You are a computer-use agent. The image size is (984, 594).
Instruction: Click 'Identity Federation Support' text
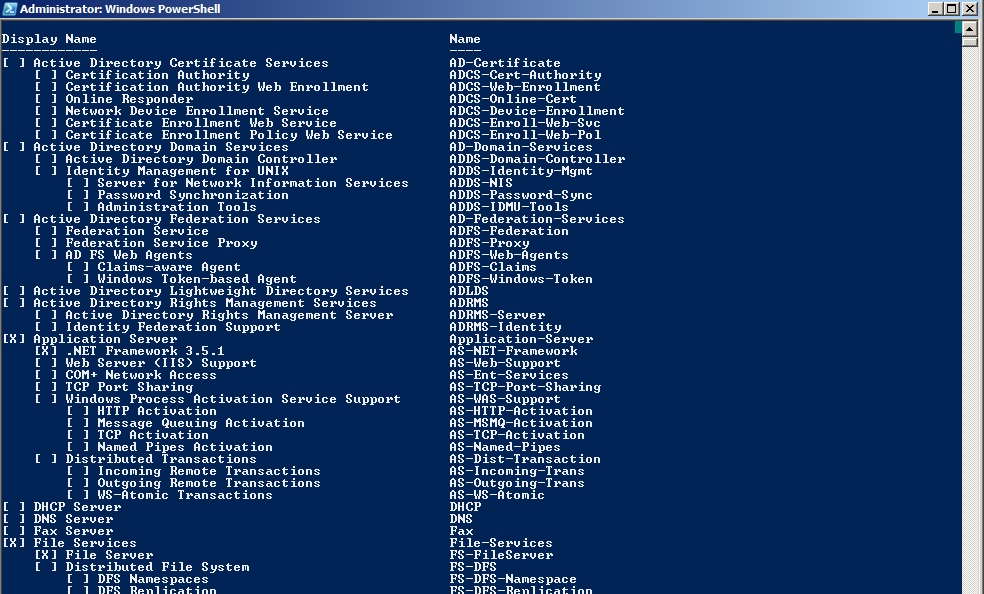pyautogui.click(x=173, y=327)
